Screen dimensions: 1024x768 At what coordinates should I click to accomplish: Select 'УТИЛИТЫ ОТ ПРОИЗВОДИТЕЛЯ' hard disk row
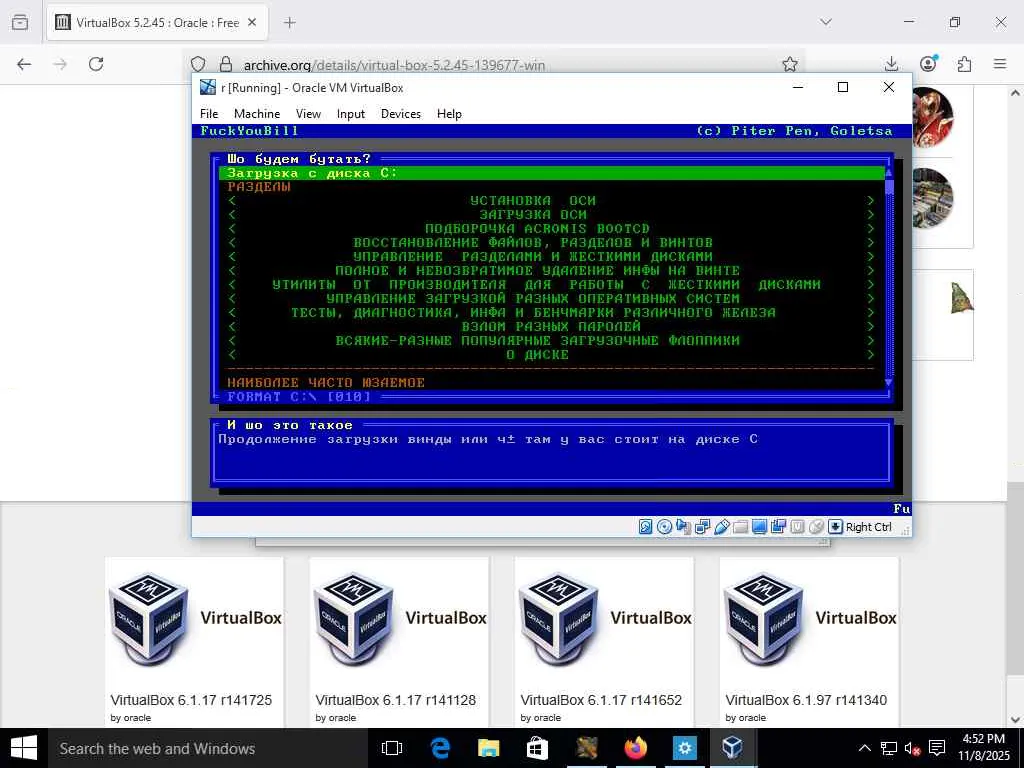coord(552,285)
